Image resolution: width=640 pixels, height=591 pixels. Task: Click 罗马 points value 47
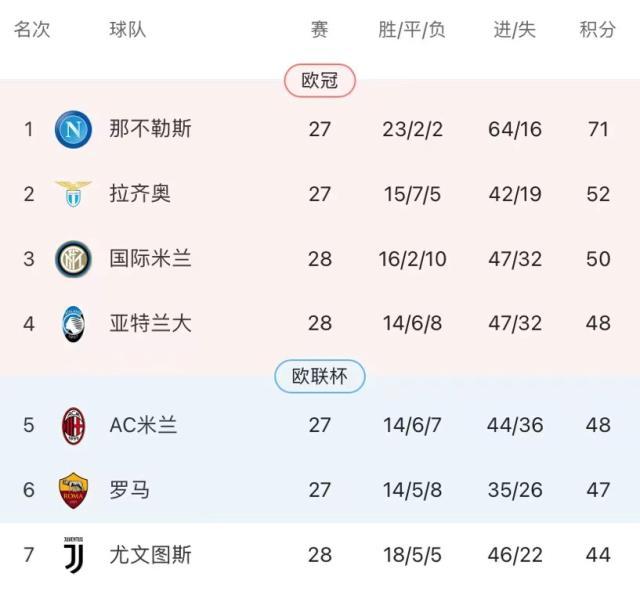coord(598,490)
